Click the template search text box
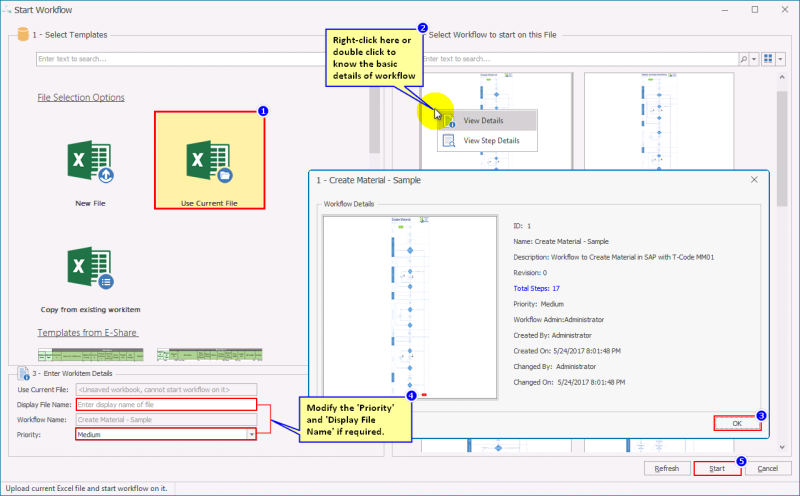Screen dimensions: 800x496 coord(200,59)
